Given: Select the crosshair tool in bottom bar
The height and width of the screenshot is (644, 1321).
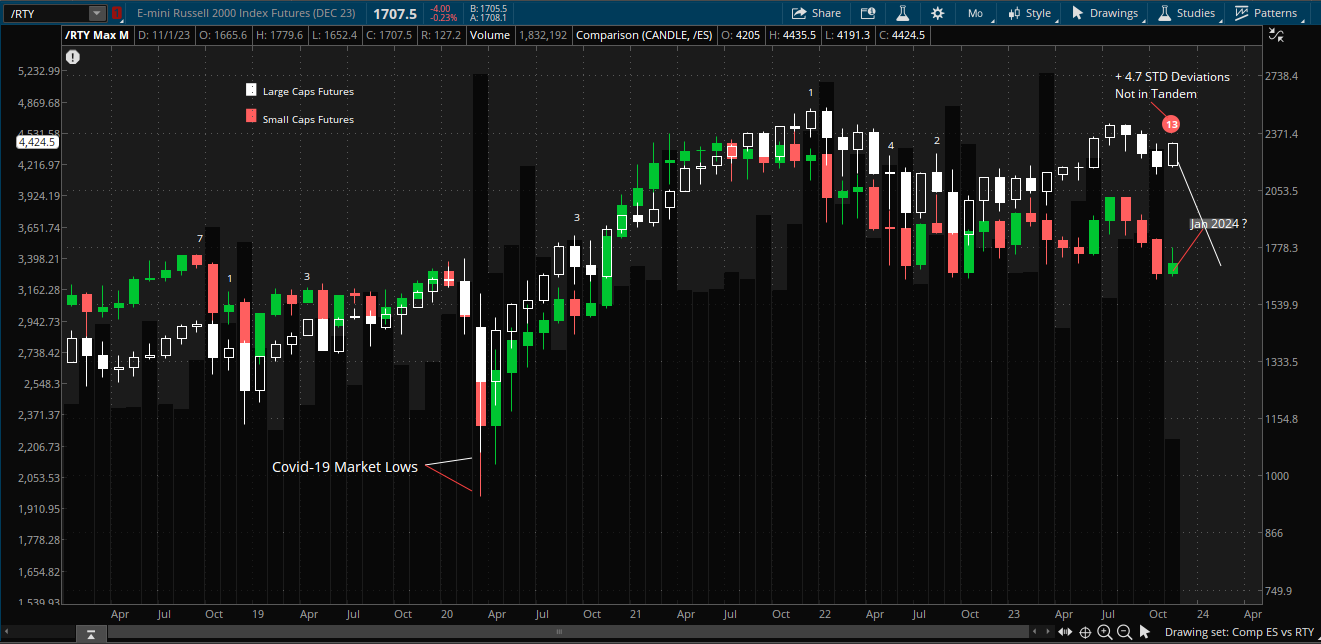Looking at the screenshot, I should pyautogui.click(x=1085, y=632).
